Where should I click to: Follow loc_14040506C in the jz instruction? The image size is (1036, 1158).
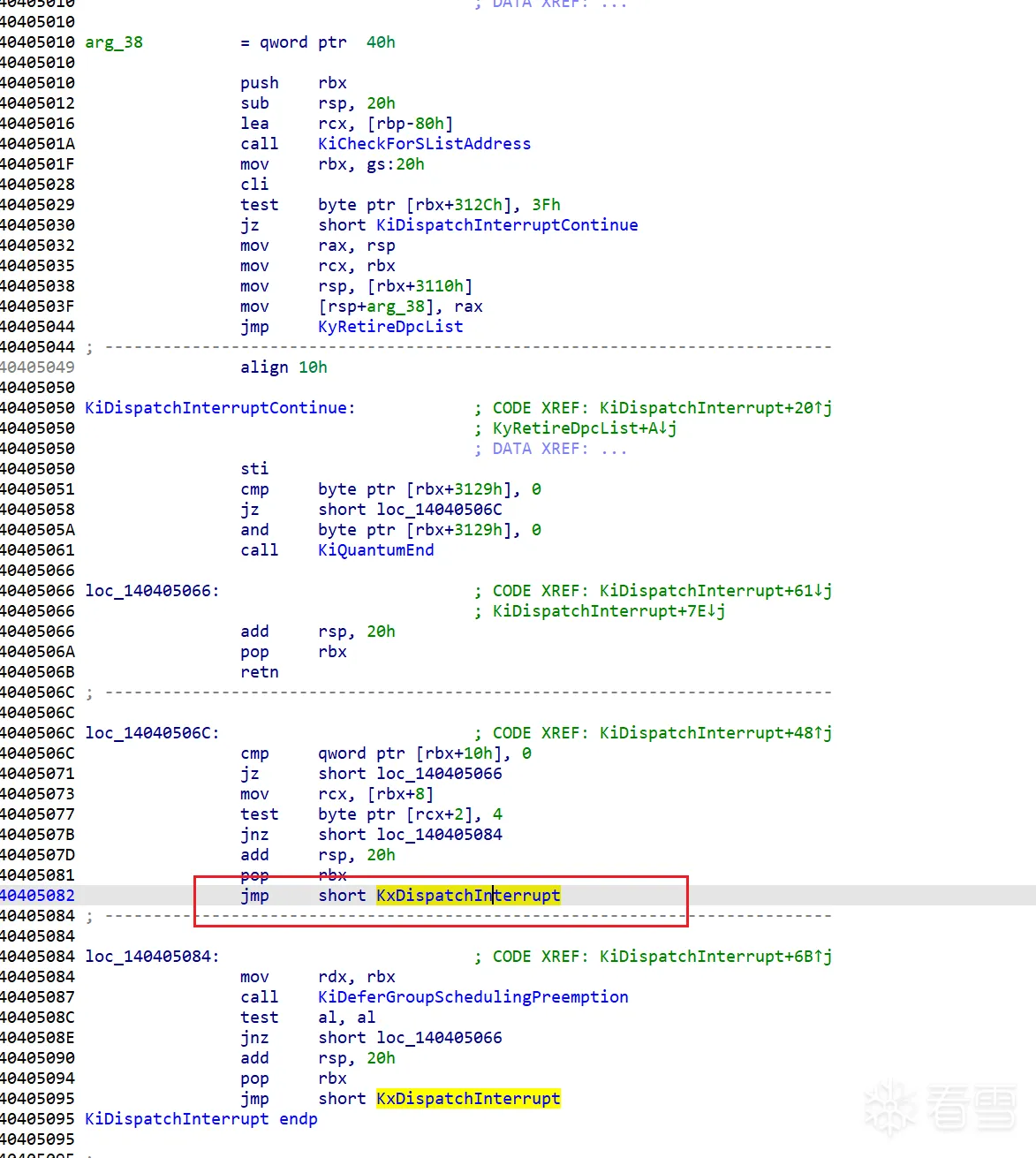tap(439, 510)
